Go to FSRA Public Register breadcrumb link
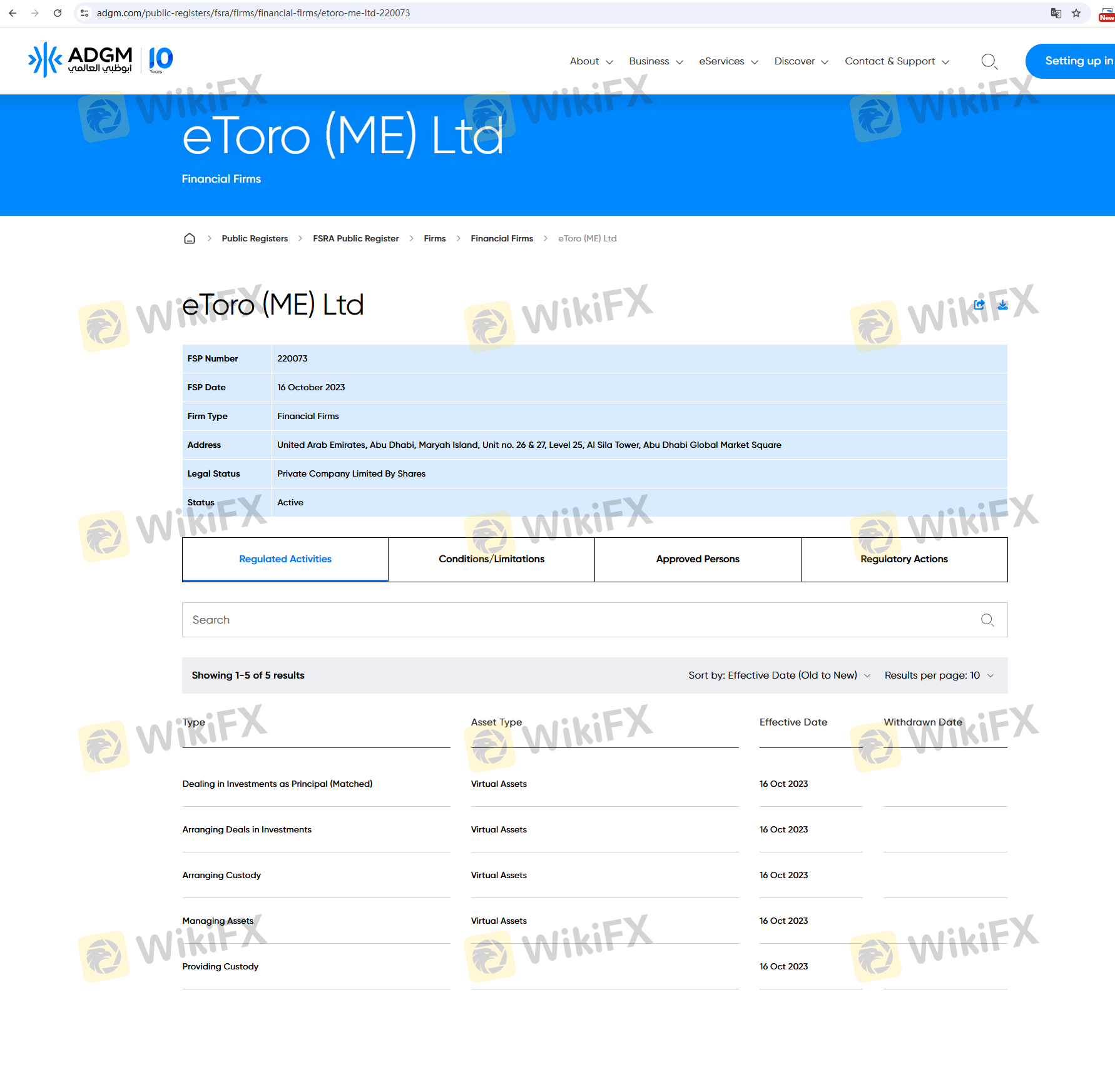This screenshot has width=1115, height=1092. pos(355,238)
